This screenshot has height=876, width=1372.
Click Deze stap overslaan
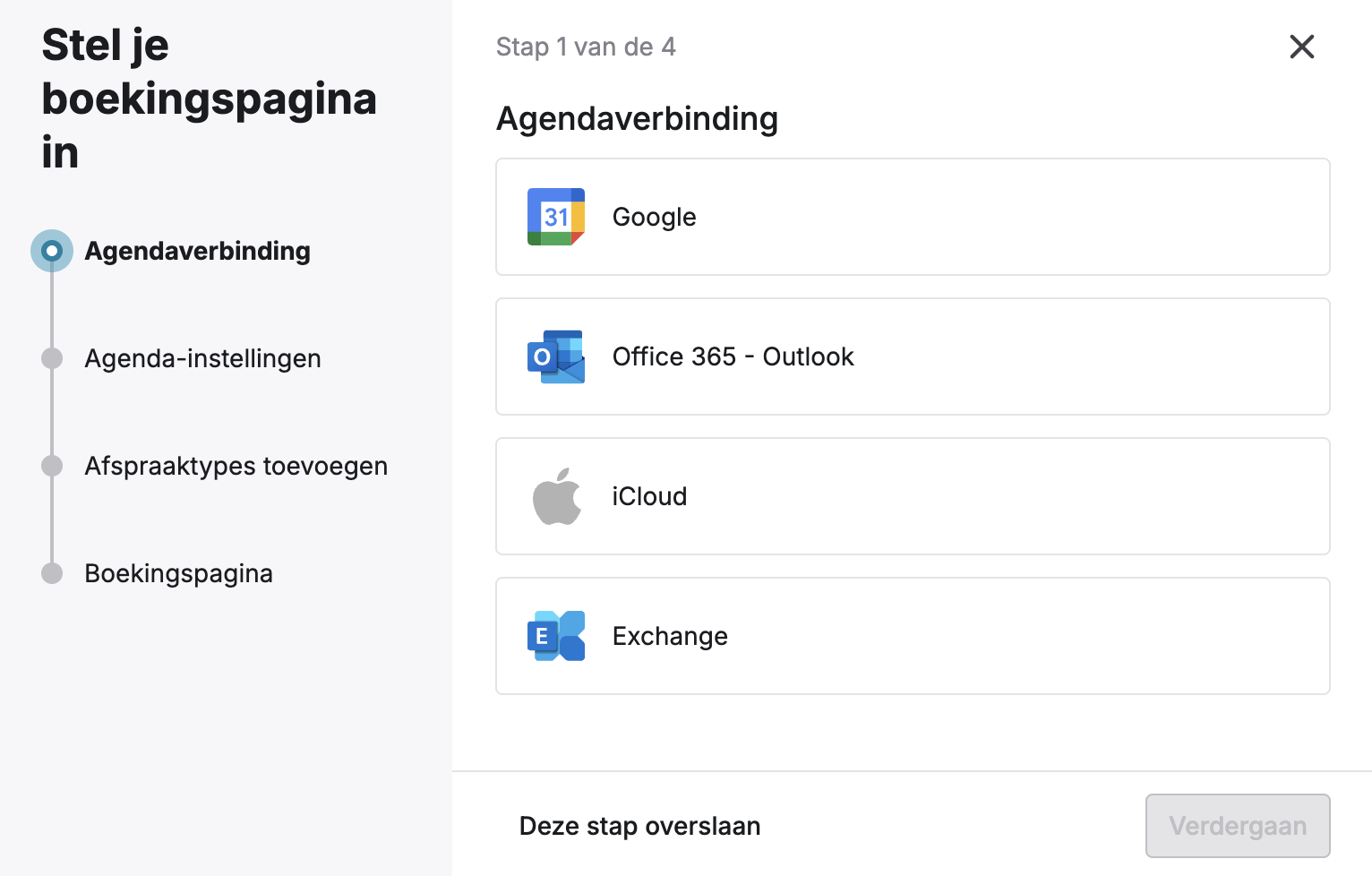tap(639, 826)
